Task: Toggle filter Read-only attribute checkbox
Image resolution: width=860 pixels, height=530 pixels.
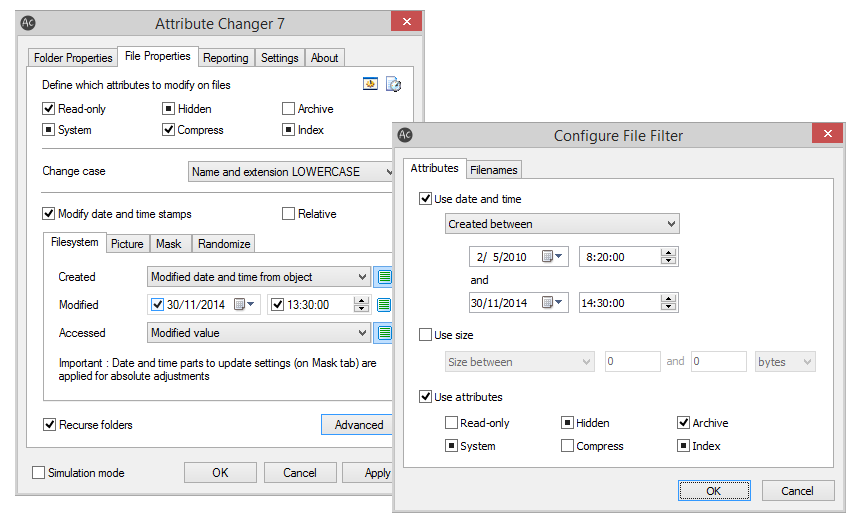Action: [451, 422]
